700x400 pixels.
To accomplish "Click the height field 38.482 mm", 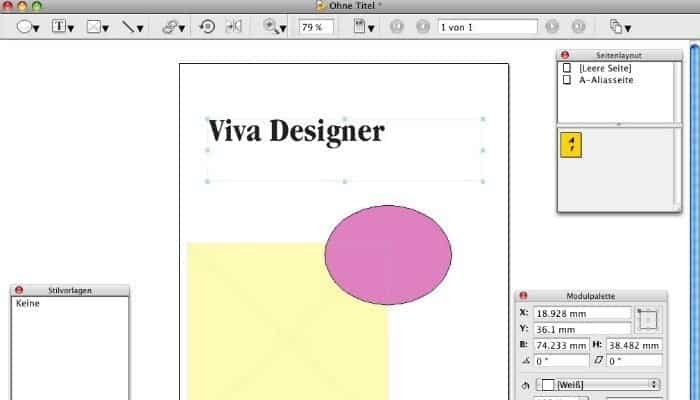I will point(634,345).
